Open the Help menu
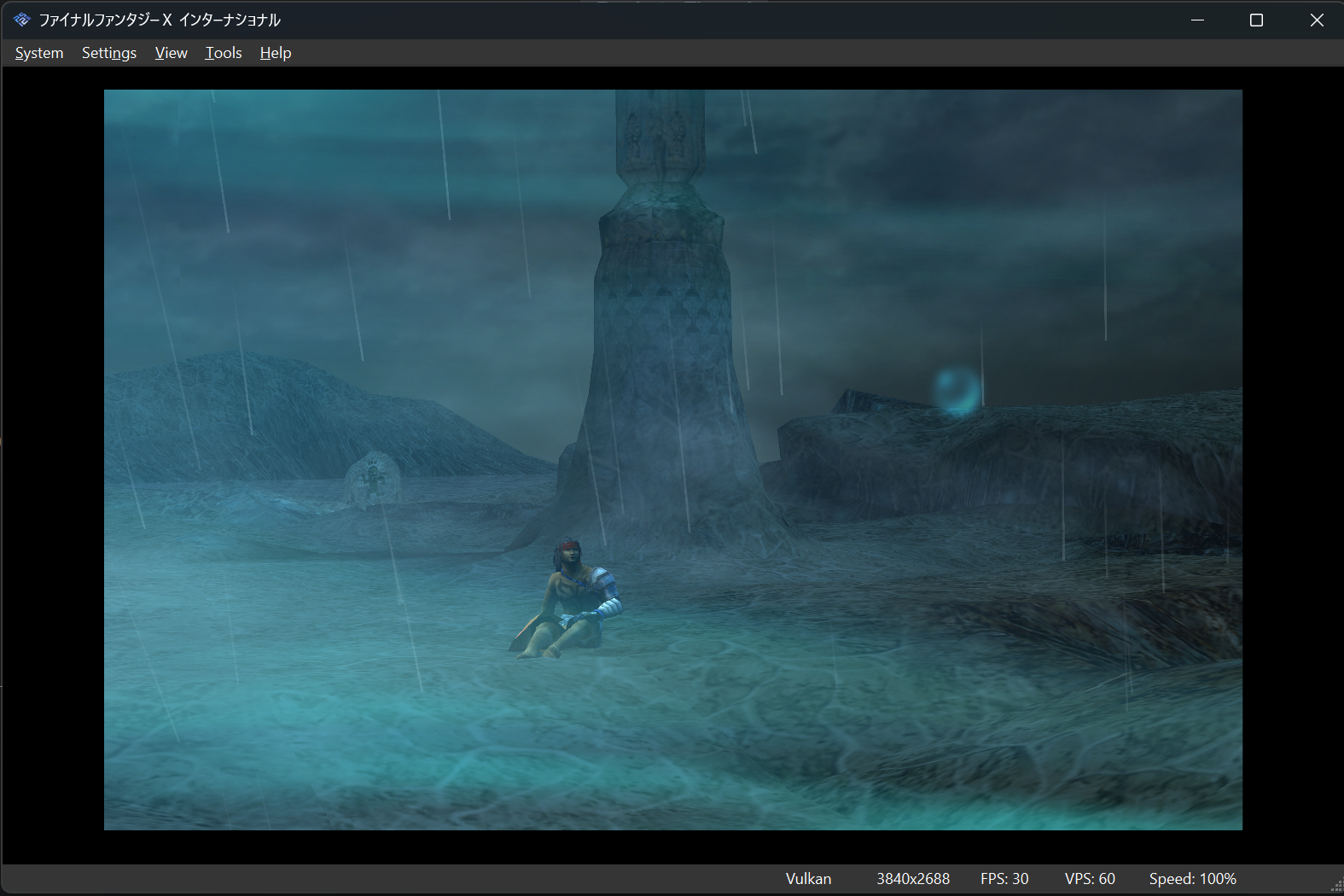This screenshot has width=1344, height=896. click(x=276, y=53)
